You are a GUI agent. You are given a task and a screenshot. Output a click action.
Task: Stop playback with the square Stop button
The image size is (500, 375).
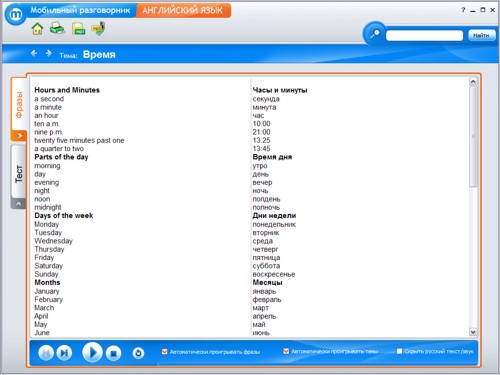tap(113, 353)
